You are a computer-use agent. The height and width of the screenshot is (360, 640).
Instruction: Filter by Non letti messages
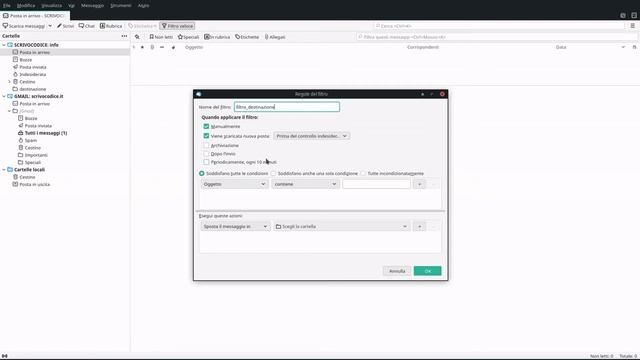click(161, 37)
